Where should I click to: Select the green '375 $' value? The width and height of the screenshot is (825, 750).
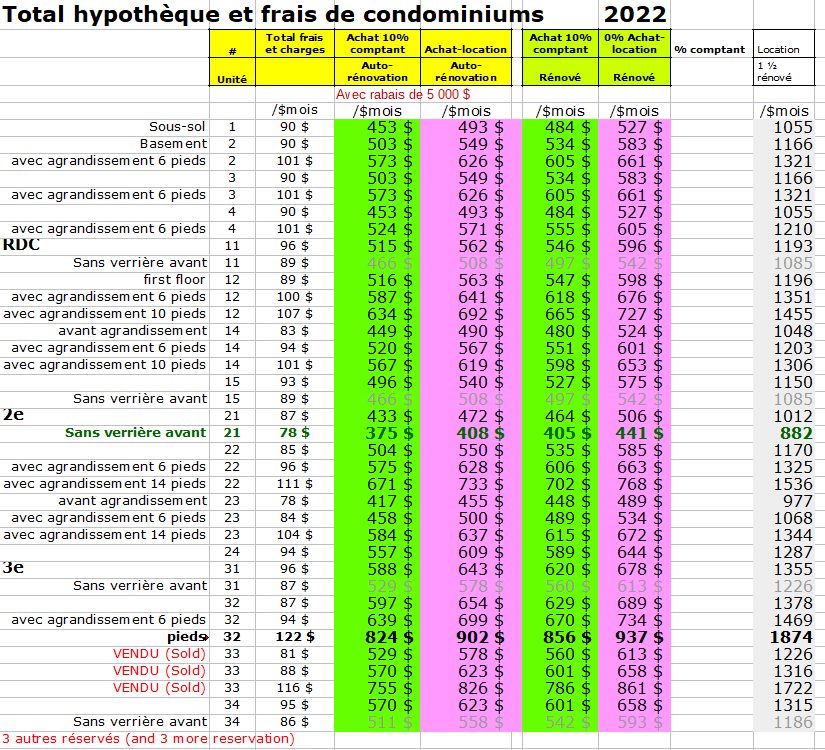[389, 433]
